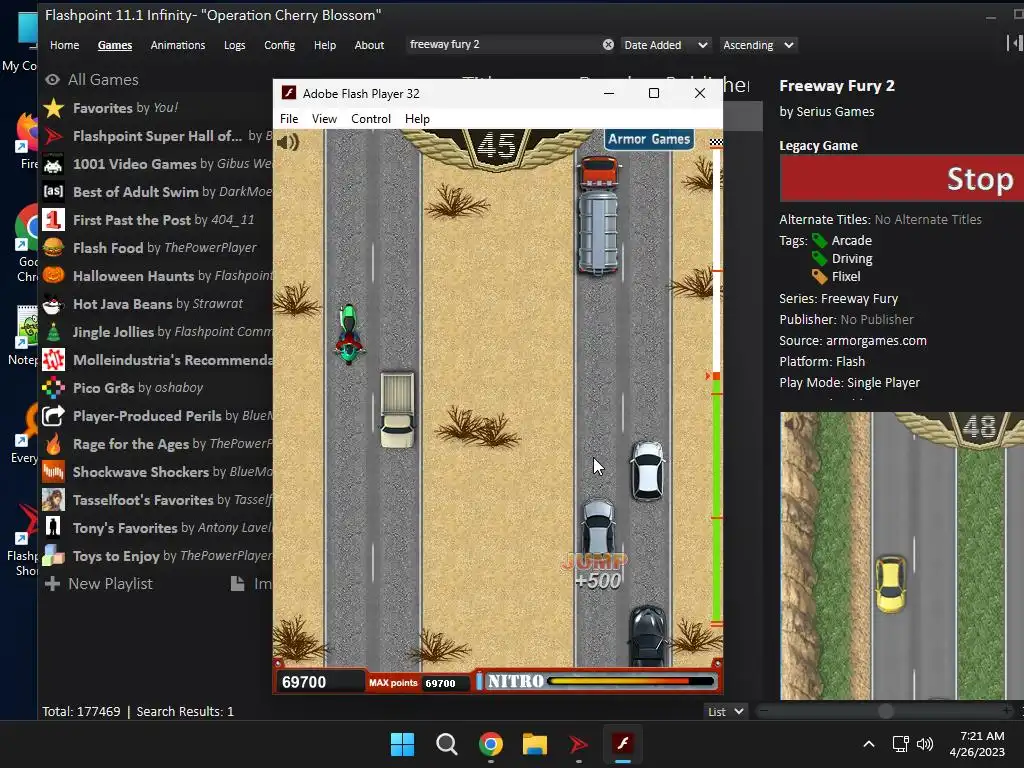Image resolution: width=1024 pixels, height=768 pixels.
Task: Open the Config tab
Action: (280, 45)
